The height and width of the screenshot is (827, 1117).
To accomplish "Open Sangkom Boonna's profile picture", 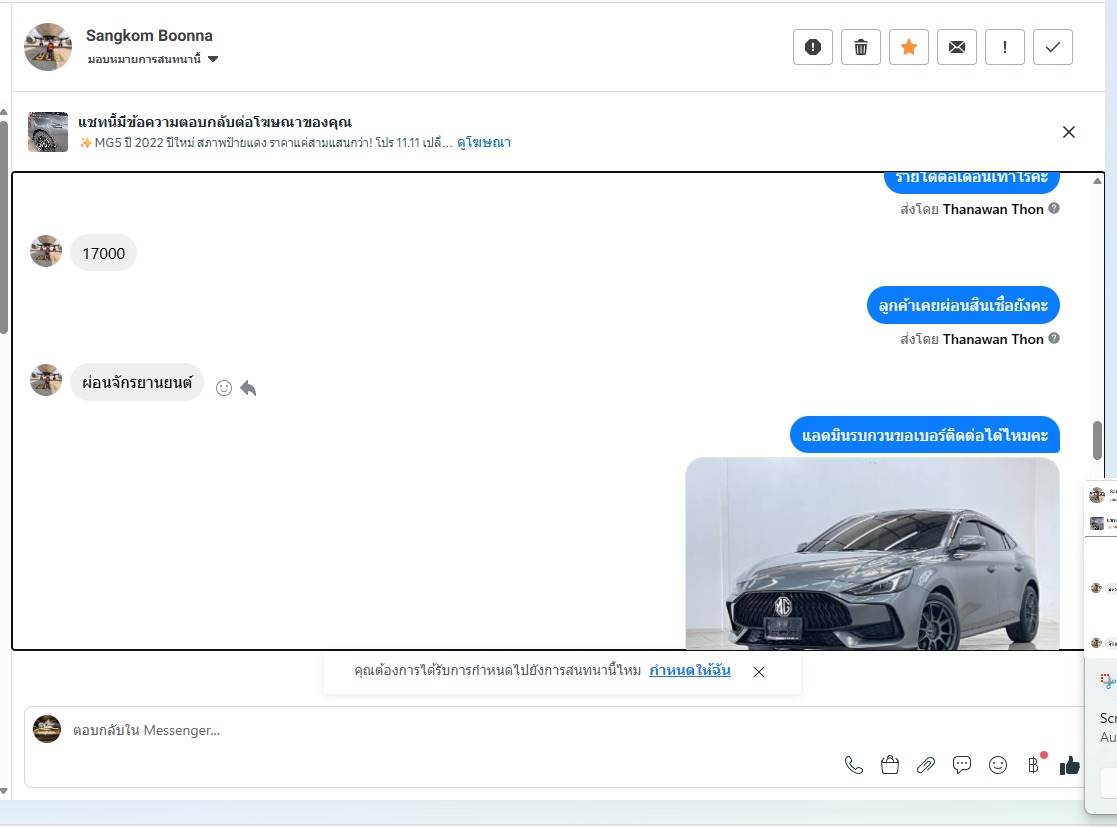I will pos(48,47).
